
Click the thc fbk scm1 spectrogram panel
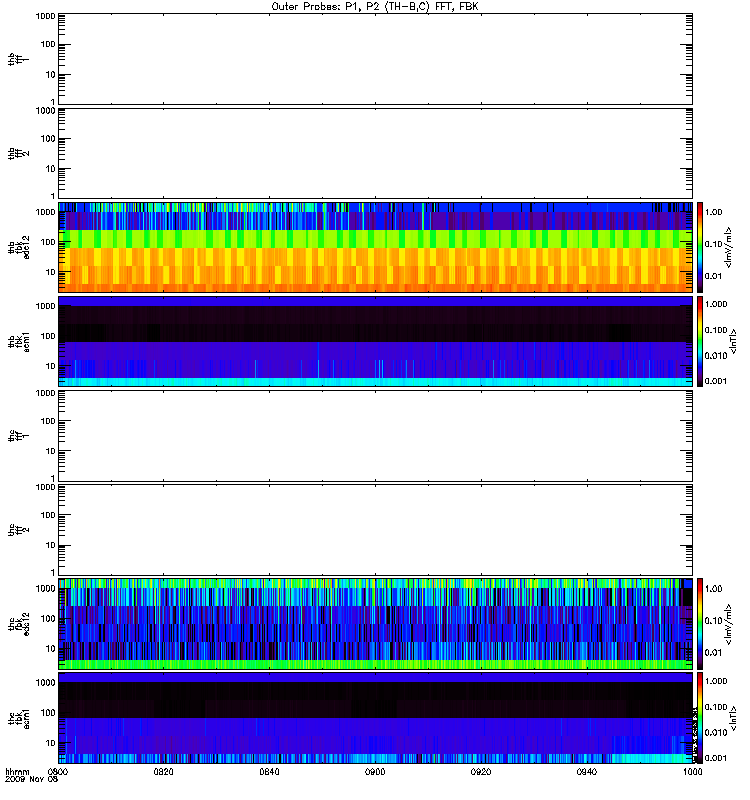(x=375, y=718)
